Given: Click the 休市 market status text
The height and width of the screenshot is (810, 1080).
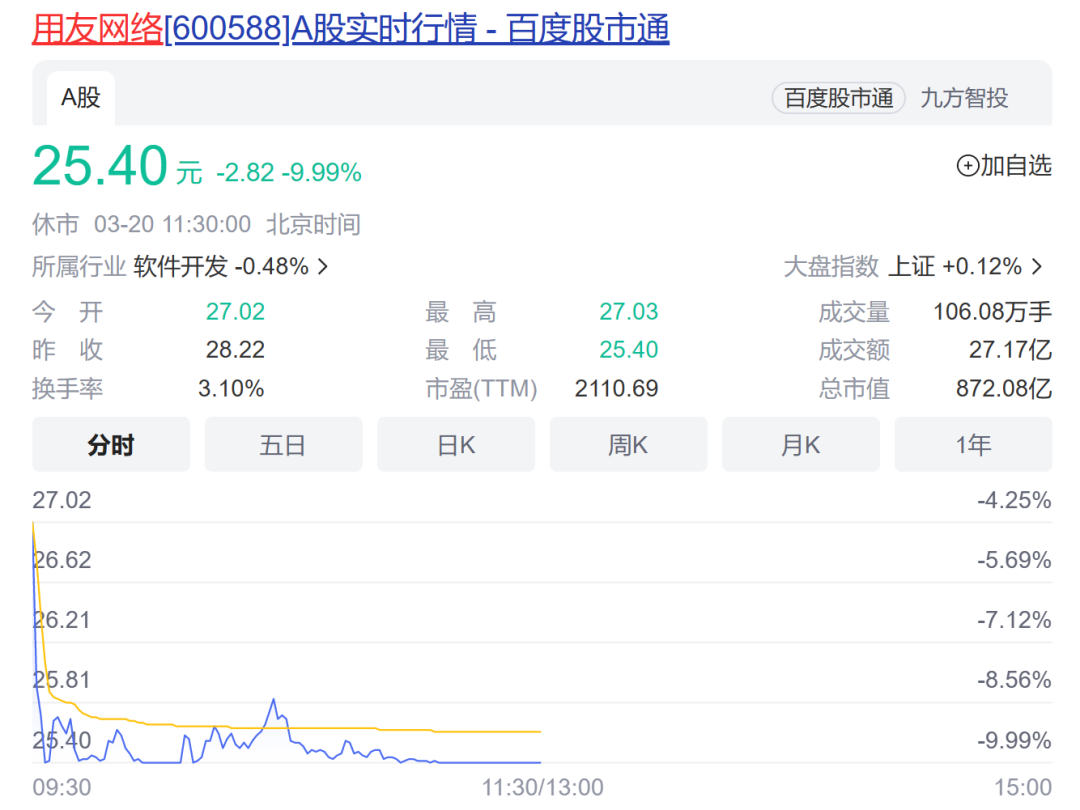Looking at the screenshot, I should 55,225.
